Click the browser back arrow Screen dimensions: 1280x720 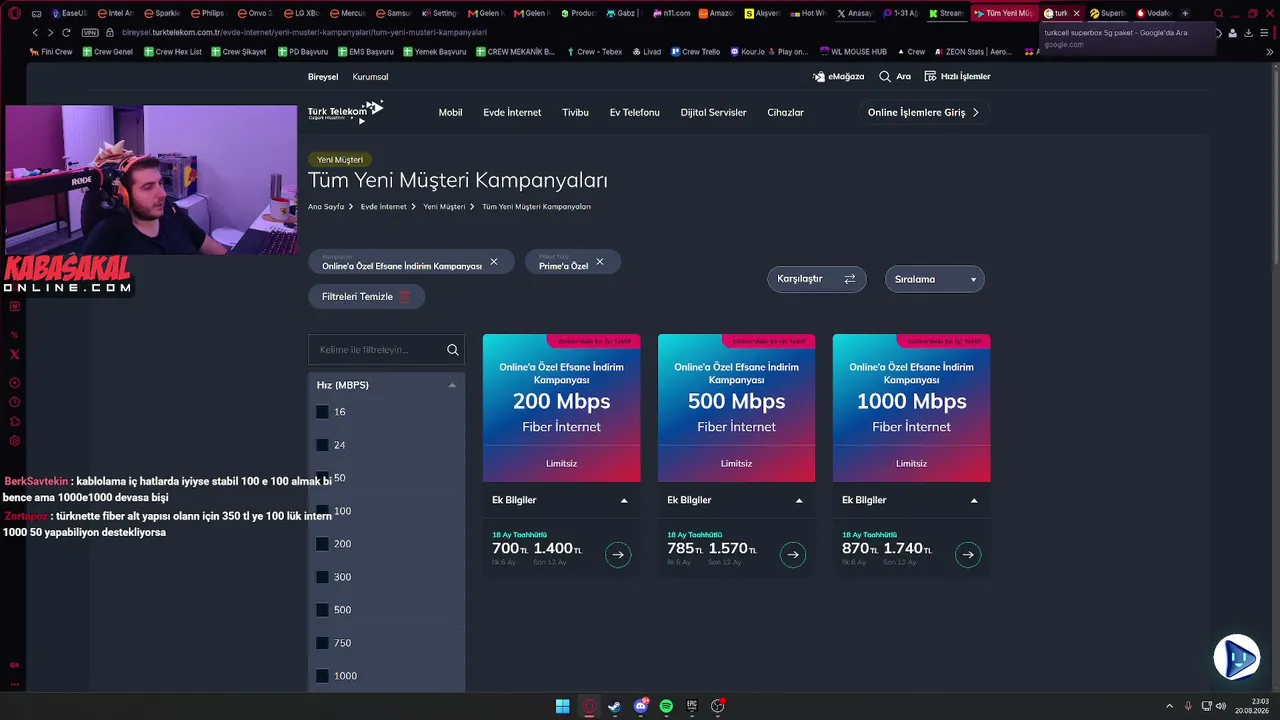coord(35,32)
